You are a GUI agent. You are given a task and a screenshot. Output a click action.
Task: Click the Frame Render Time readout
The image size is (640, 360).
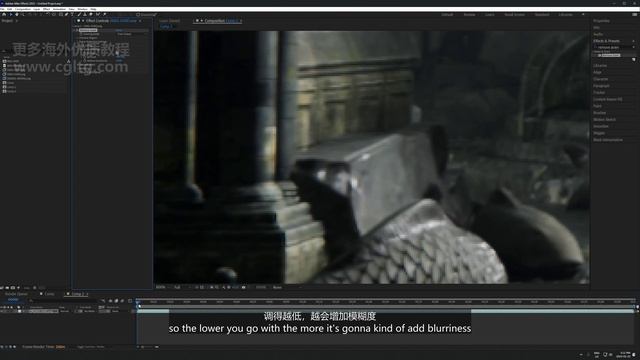[x=44, y=347]
